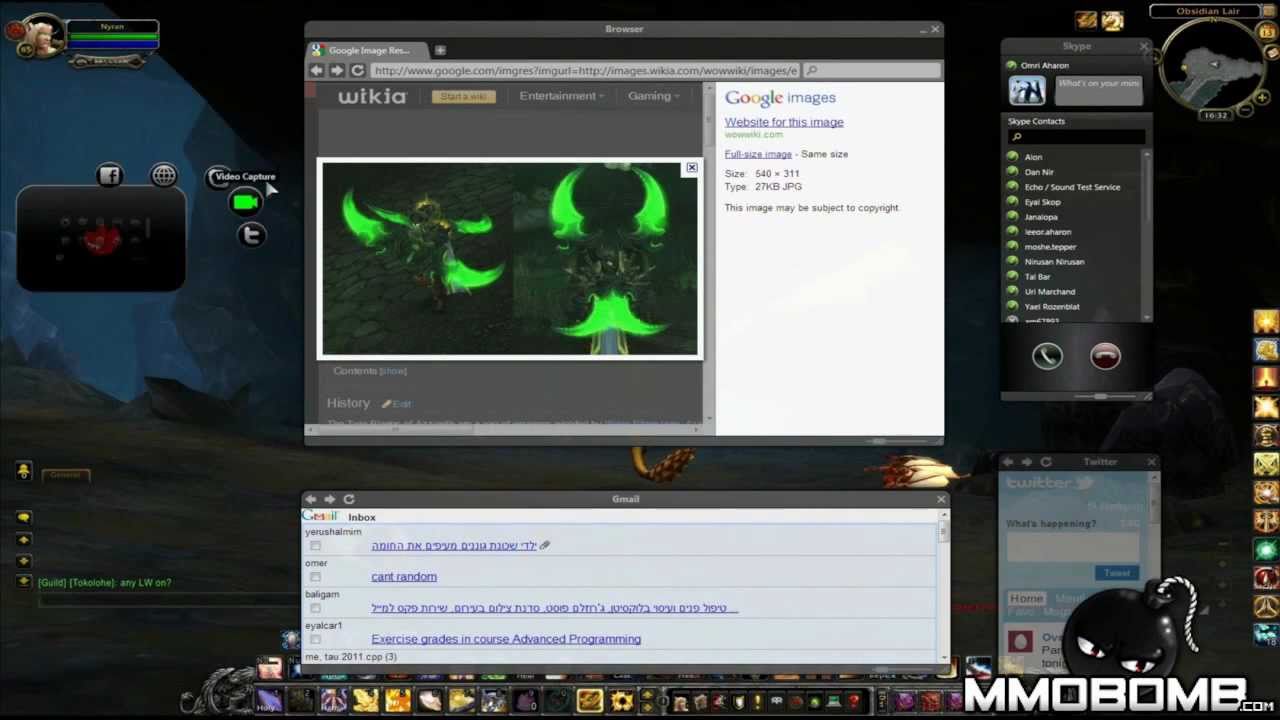Open Exercise grades in course email
This screenshot has width=1280, height=720.
[506, 639]
